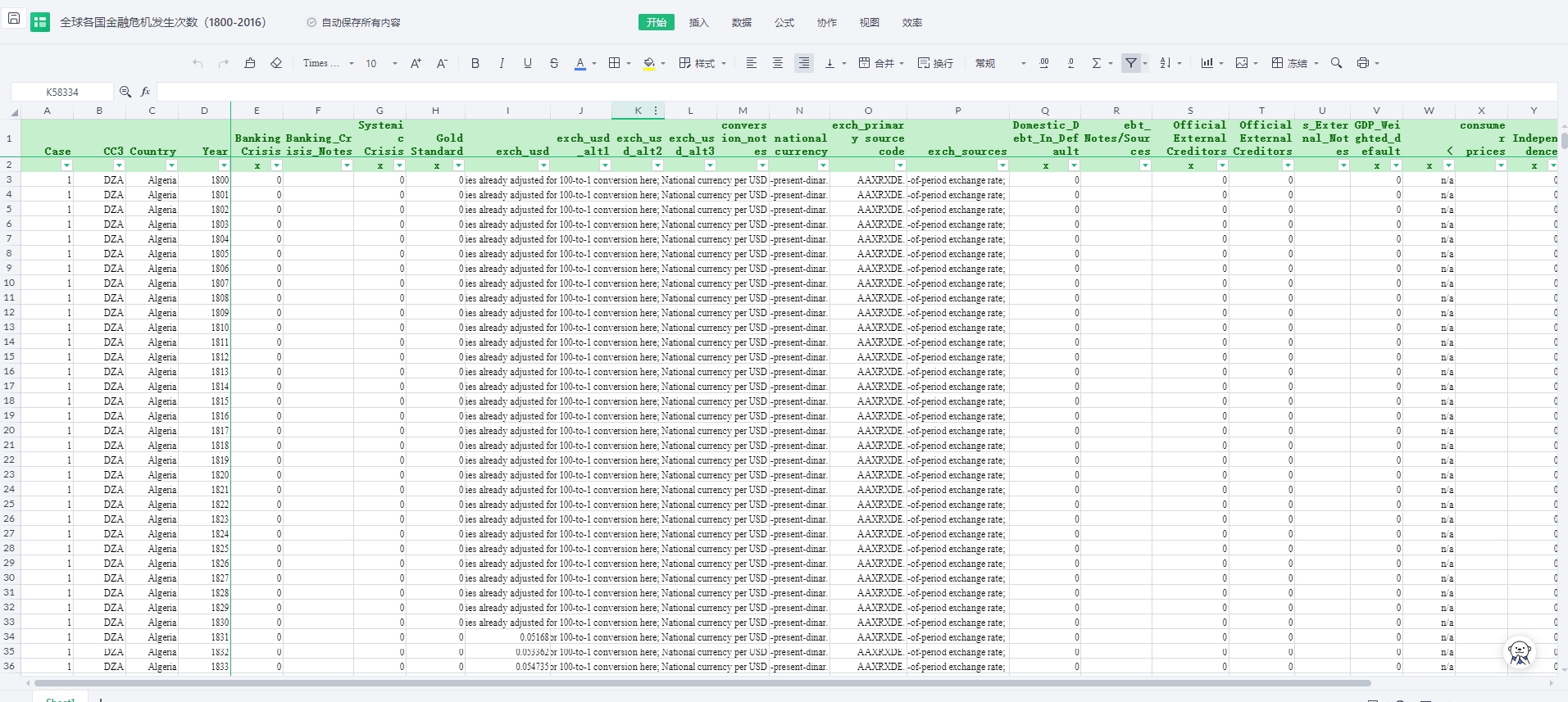Viewport: 1568px width, 702px height.
Task: Click the eraser clear format icon
Action: (276, 63)
